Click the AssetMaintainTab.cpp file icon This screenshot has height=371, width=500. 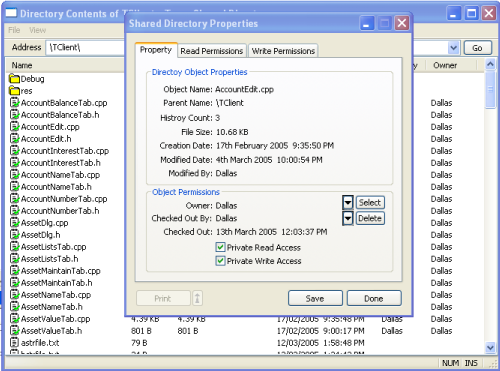pos(15,271)
